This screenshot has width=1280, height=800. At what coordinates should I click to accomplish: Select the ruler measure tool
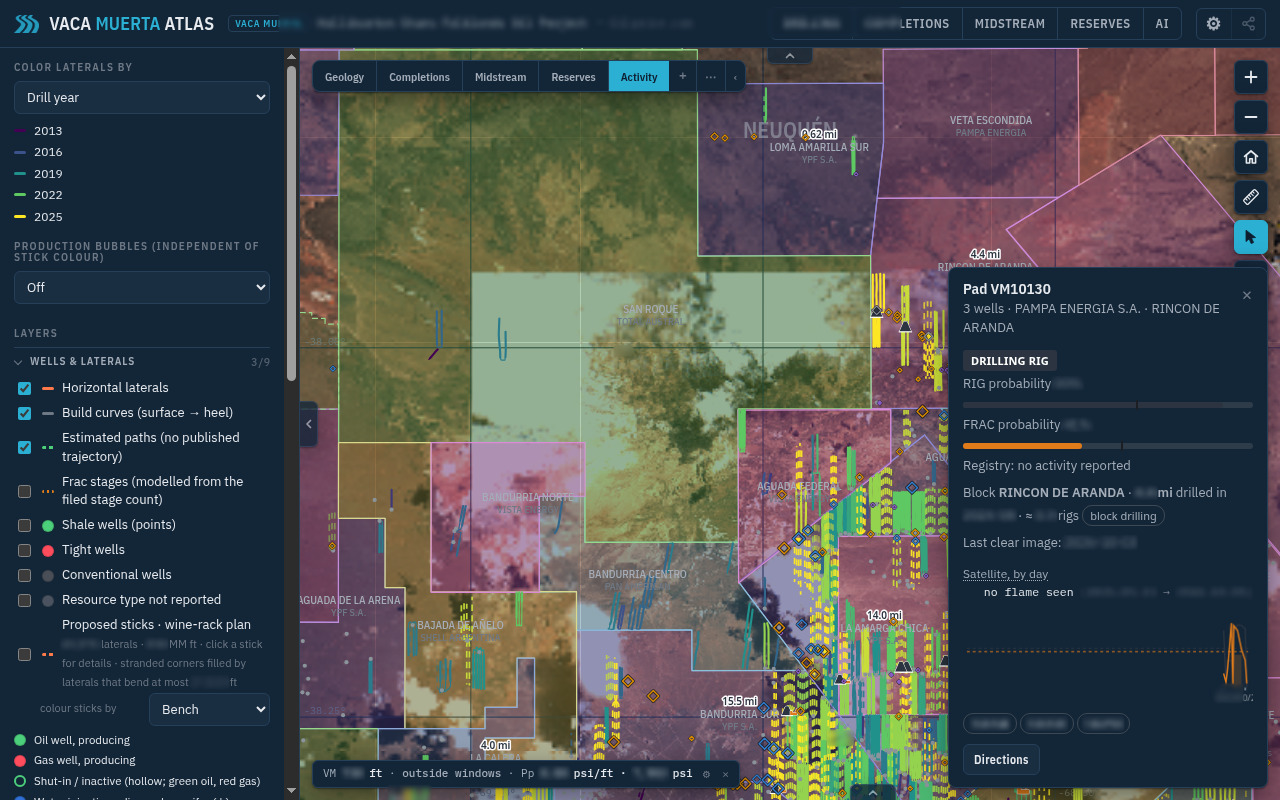pyautogui.click(x=1250, y=197)
